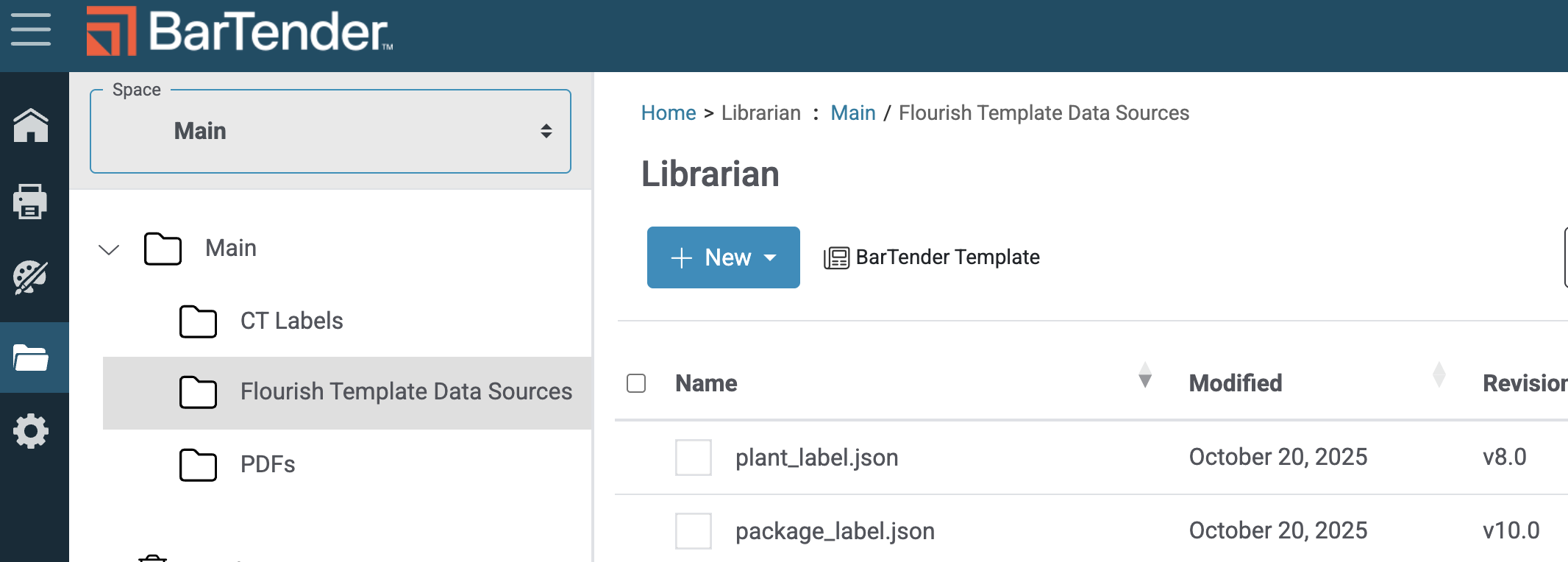Select the PDFs folder in tree
This screenshot has height=562, width=1568.
coord(268,464)
